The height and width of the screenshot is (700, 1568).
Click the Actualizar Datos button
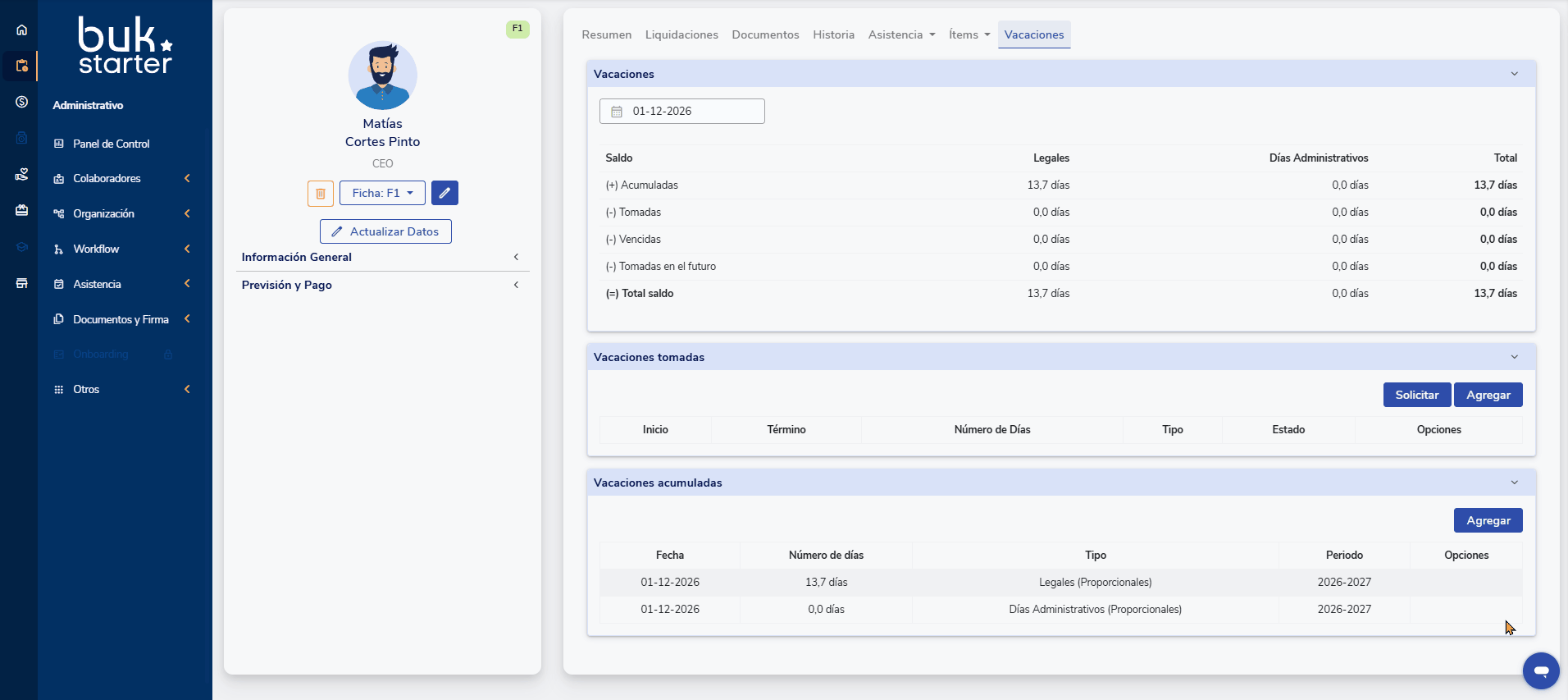[x=385, y=231]
